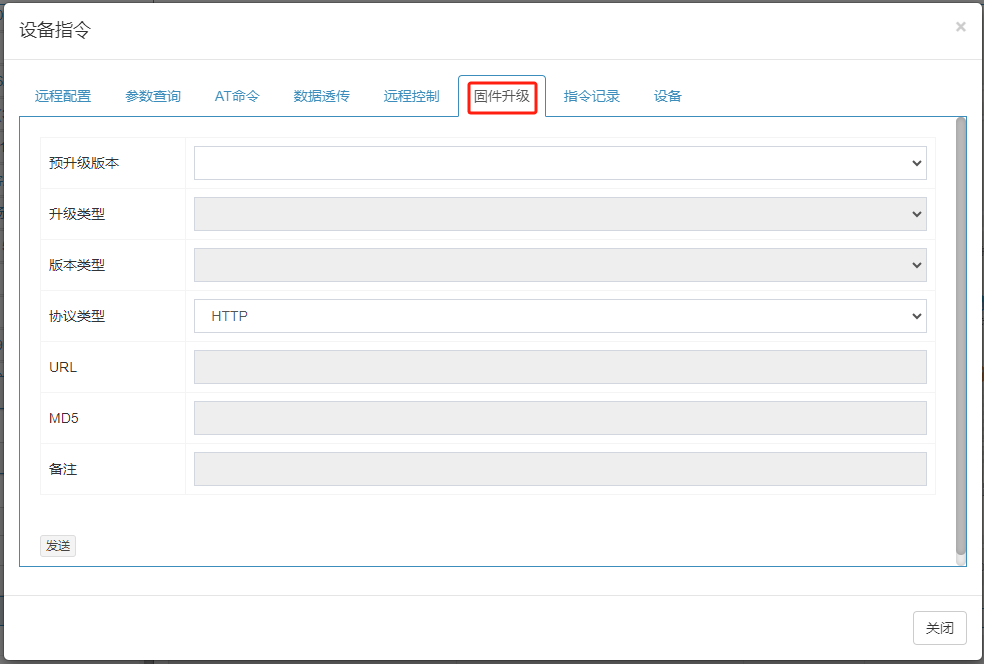The image size is (984, 664).
Task: Select the 数据透传 tab
Action: coord(322,97)
